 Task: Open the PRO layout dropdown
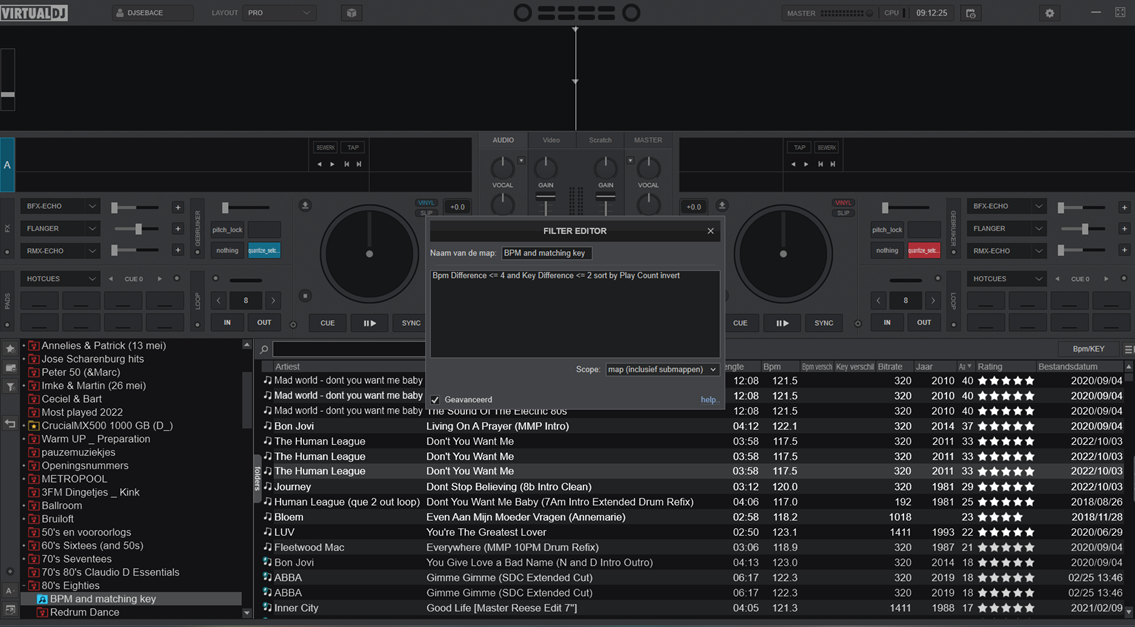click(x=279, y=13)
